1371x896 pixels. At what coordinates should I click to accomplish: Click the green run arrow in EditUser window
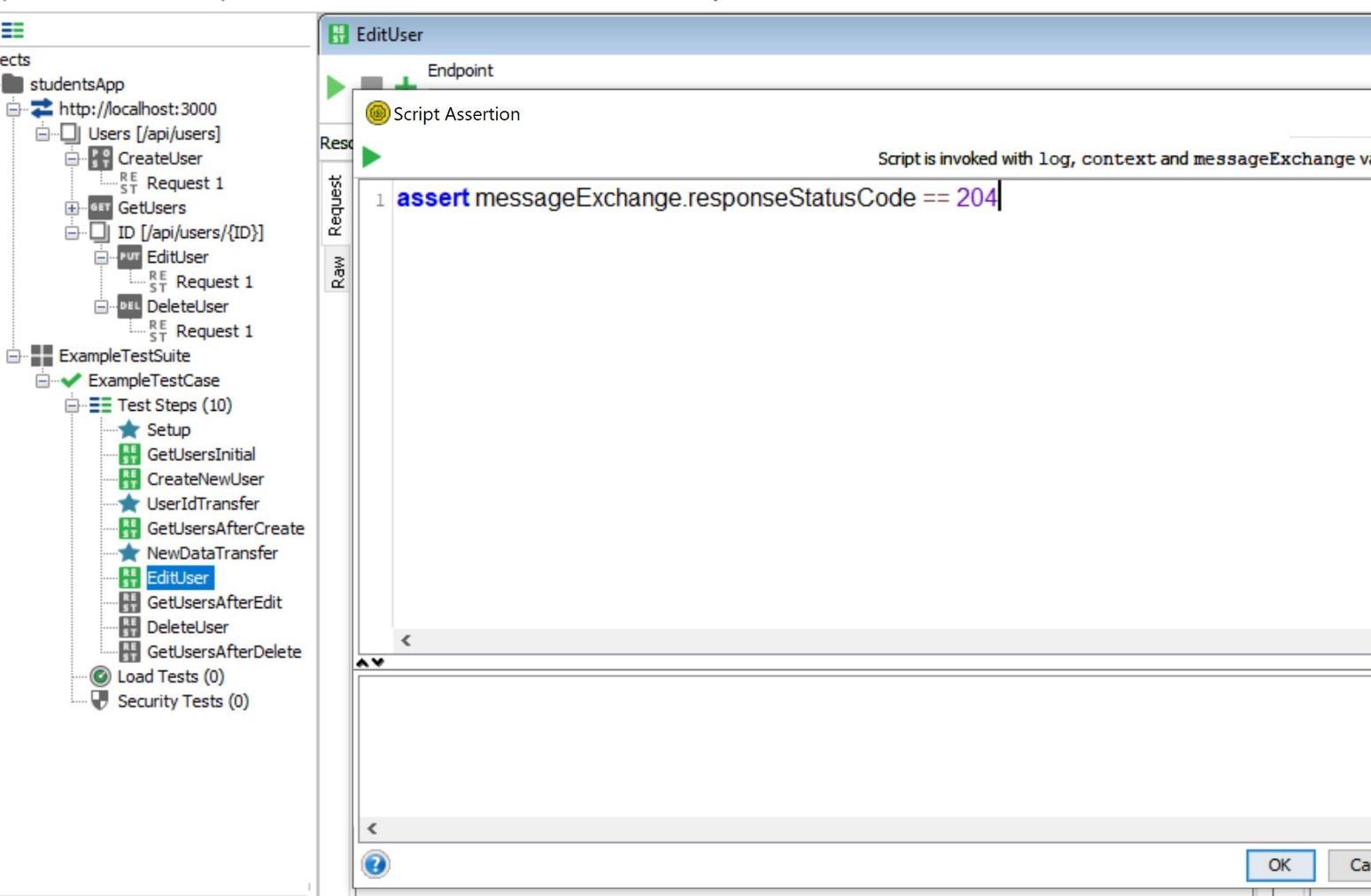(336, 87)
